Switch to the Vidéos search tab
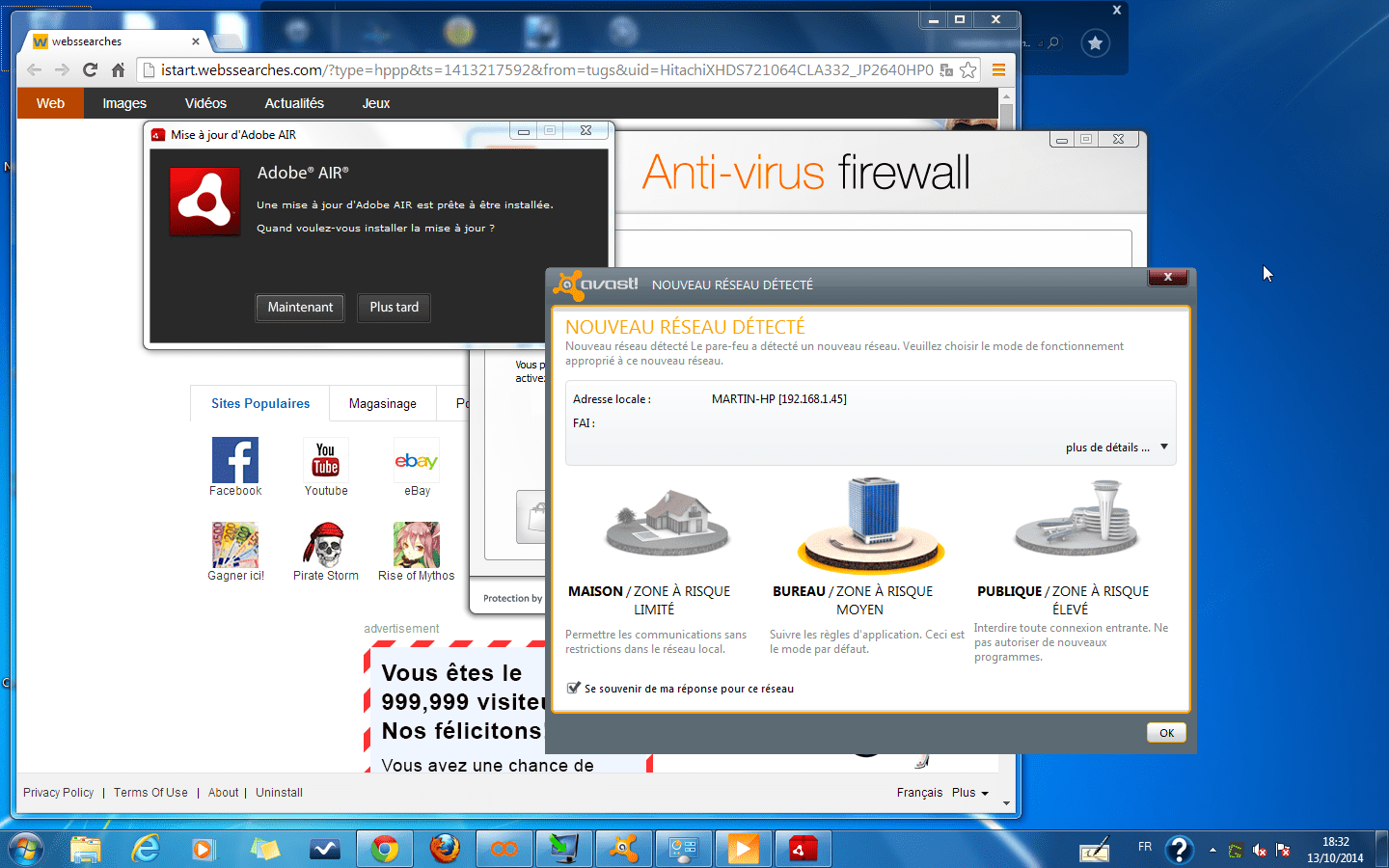The height and width of the screenshot is (868, 1389). [x=205, y=103]
